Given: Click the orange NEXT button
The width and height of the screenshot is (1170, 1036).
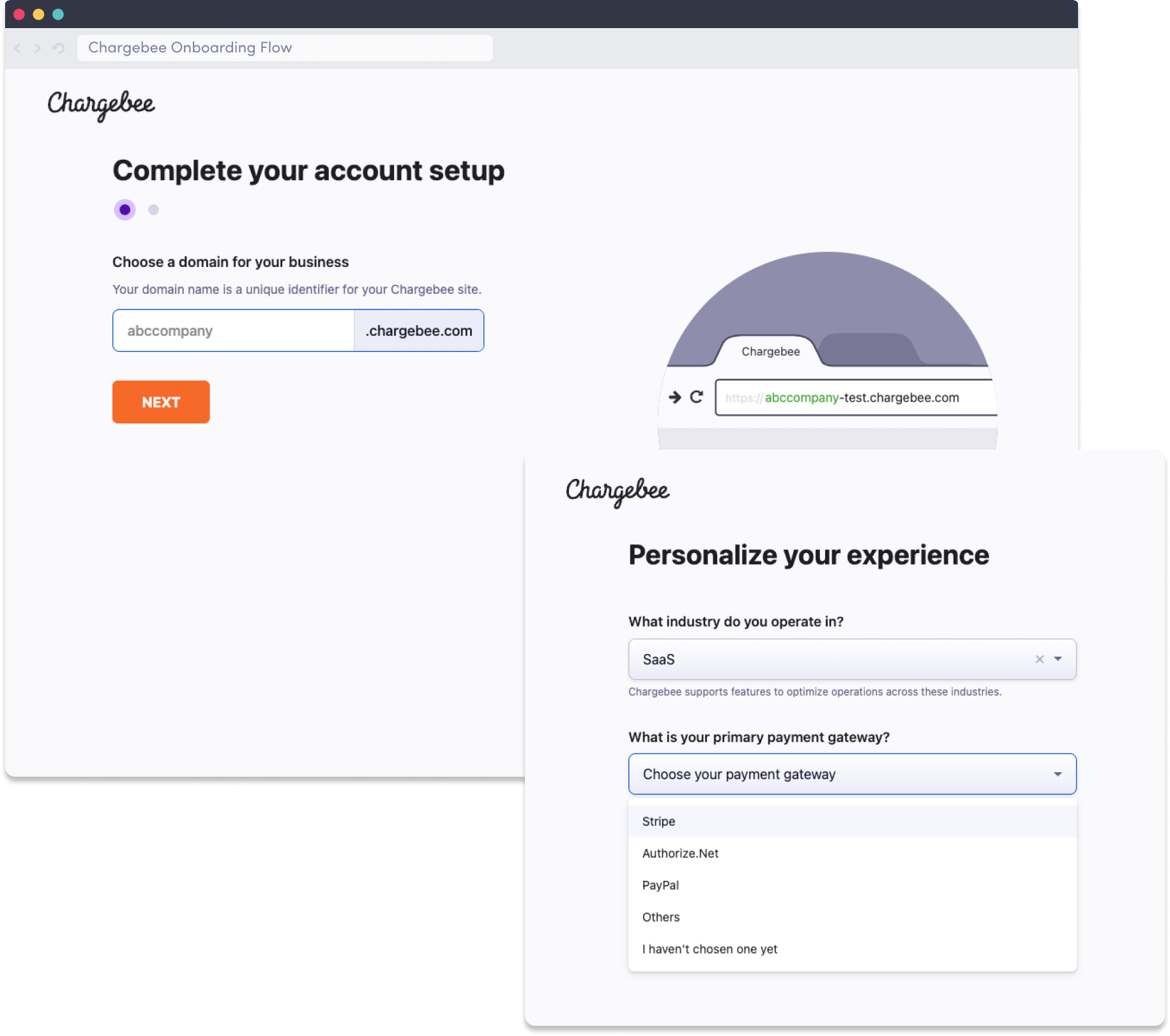Looking at the screenshot, I should [x=161, y=402].
